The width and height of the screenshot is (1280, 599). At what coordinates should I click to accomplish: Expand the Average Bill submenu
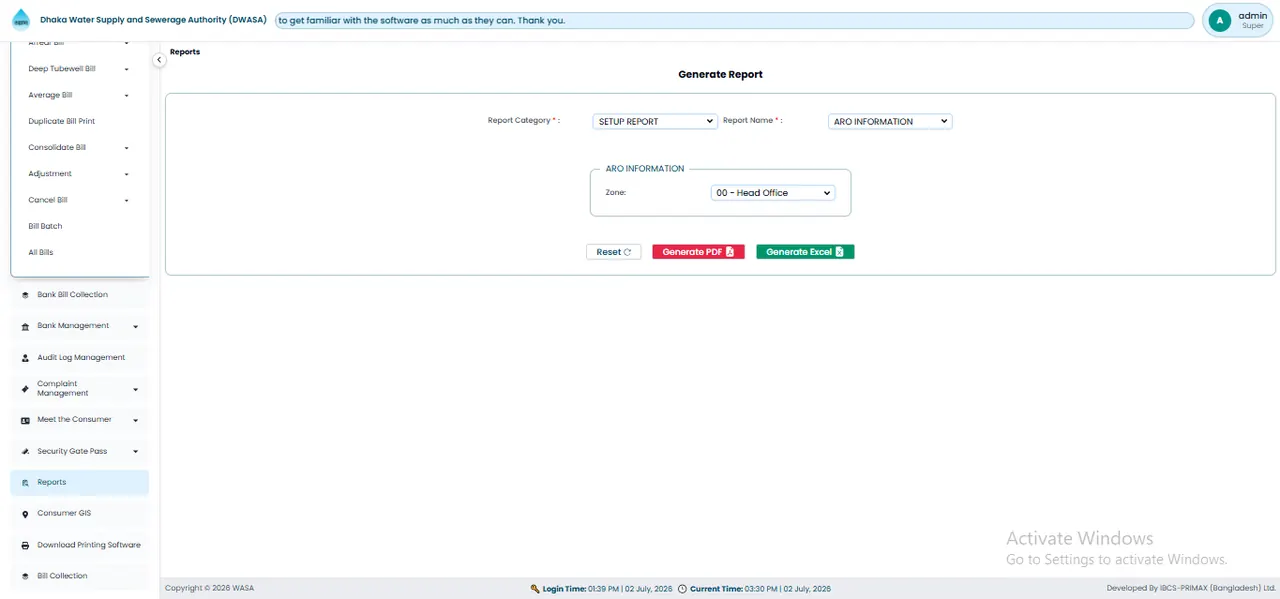click(x=127, y=95)
